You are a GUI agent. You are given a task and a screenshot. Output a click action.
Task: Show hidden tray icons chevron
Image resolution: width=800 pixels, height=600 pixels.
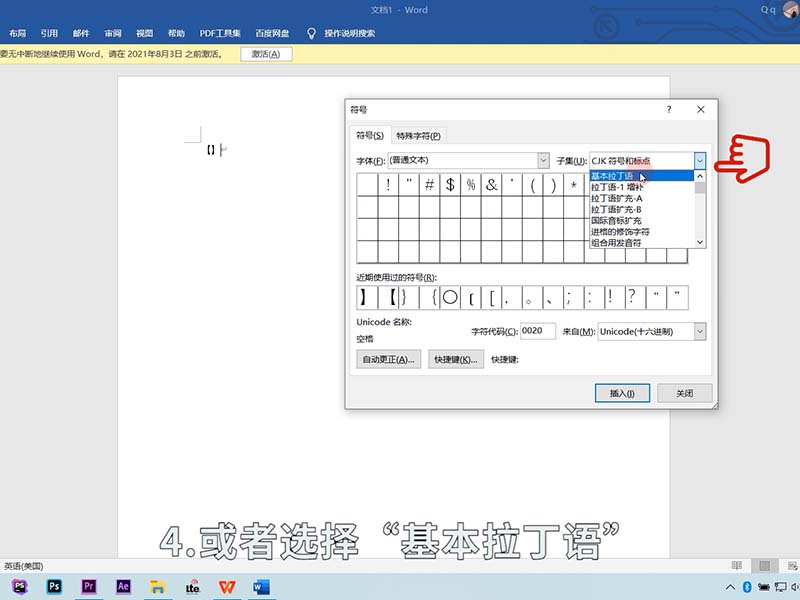tap(730, 587)
